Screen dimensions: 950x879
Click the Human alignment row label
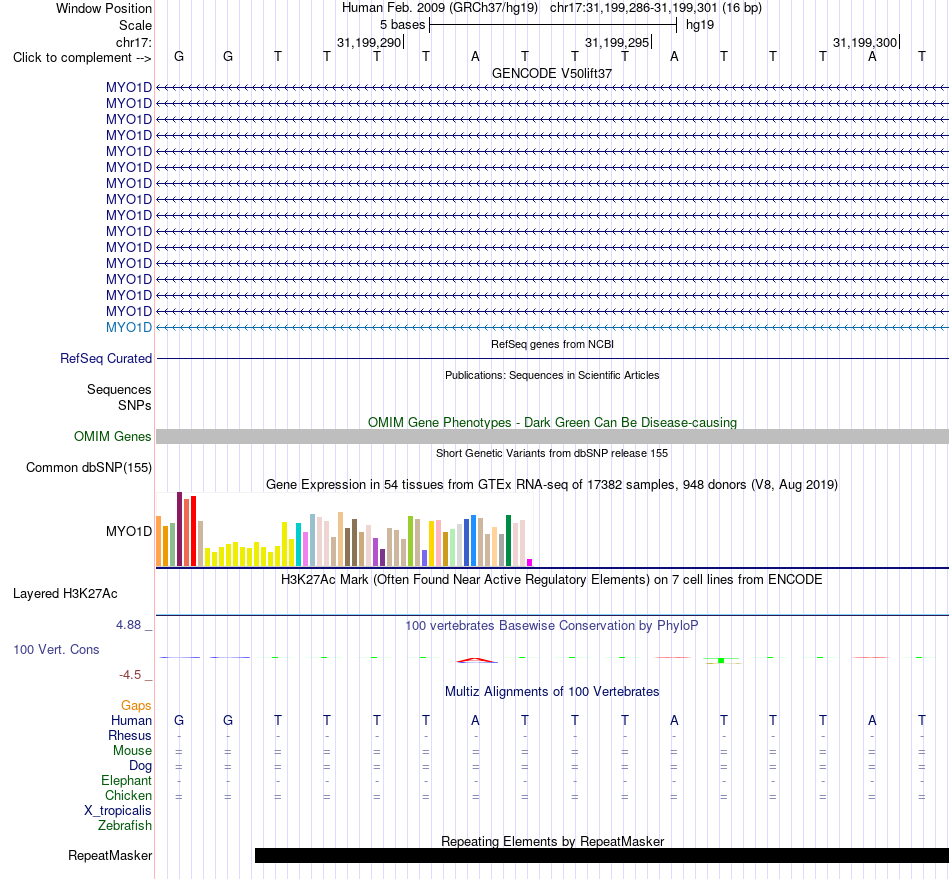[131, 720]
